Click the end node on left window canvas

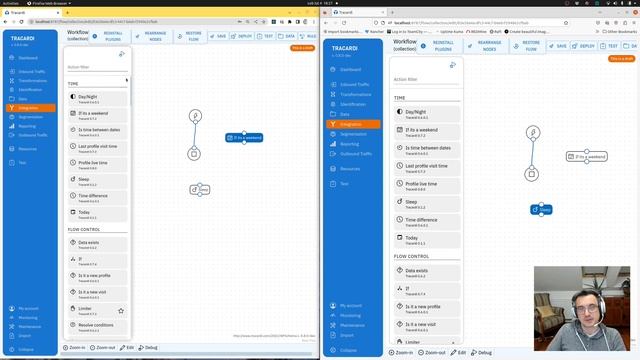click(194, 154)
